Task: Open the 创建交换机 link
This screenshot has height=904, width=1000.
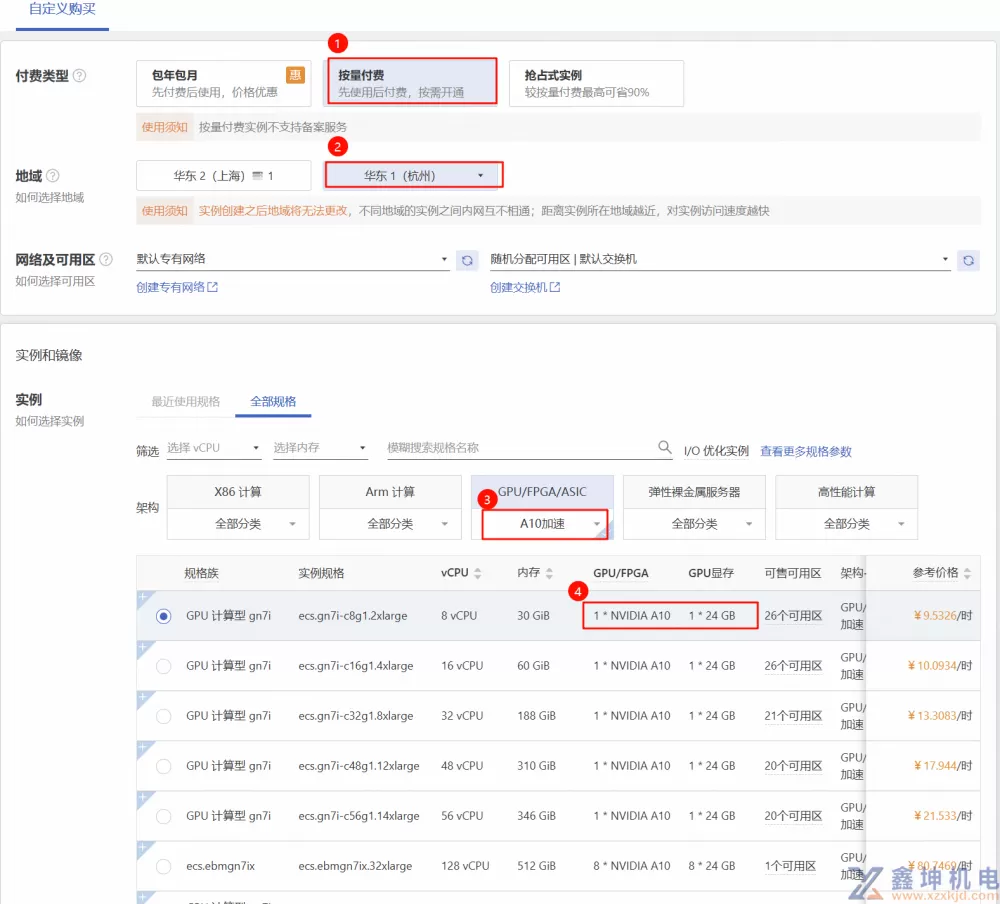Action: coord(518,287)
